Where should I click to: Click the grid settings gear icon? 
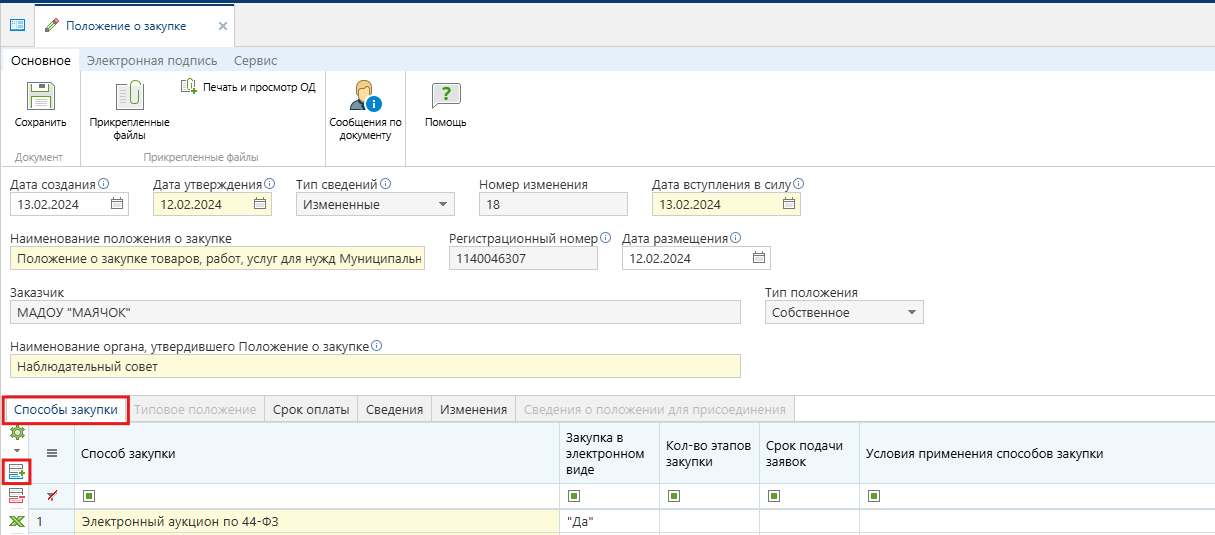[x=16, y=433]
